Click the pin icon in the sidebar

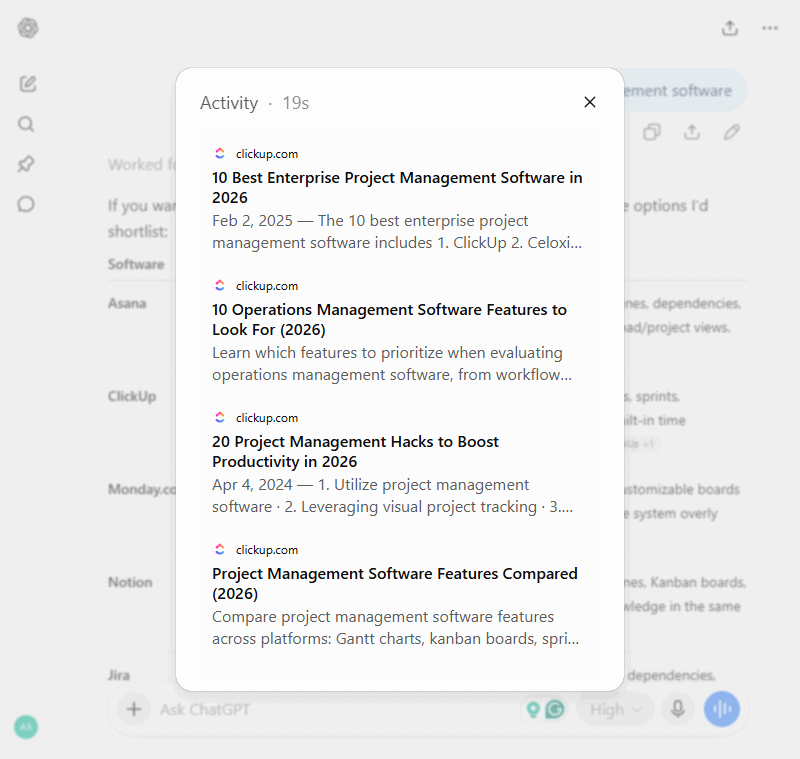click(26, 164)
